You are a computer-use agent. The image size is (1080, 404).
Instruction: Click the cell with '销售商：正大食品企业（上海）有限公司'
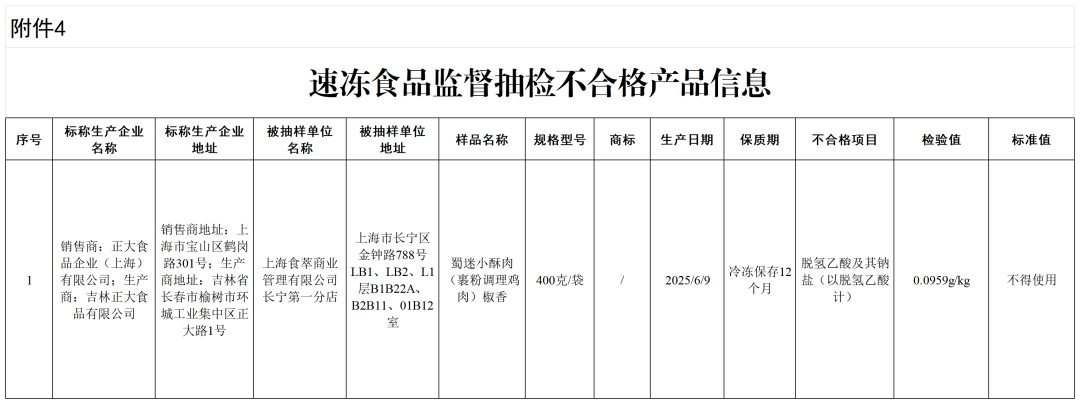pos(104,280)
